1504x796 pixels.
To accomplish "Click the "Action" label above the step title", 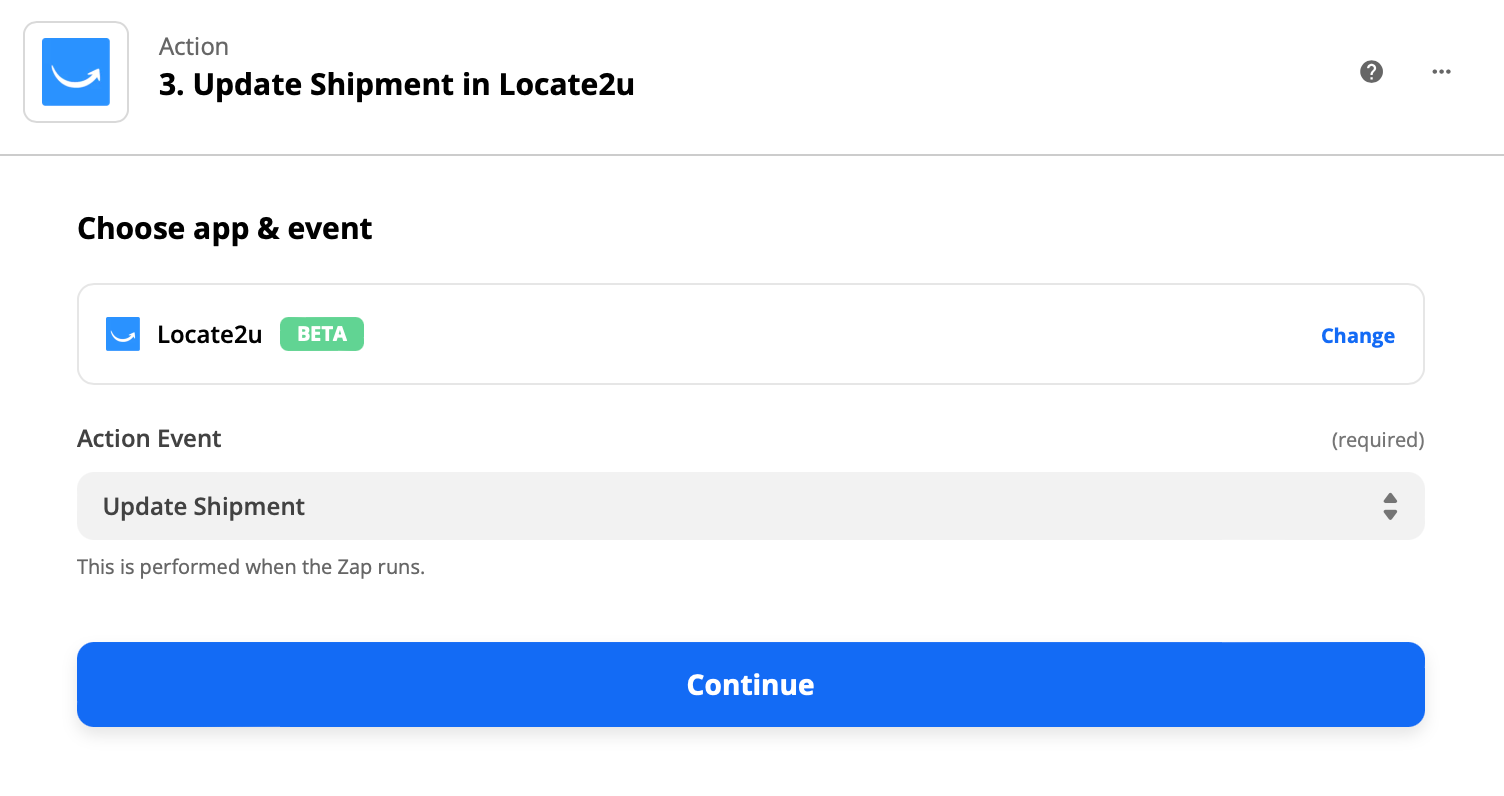I will click(x=194, y=47).
